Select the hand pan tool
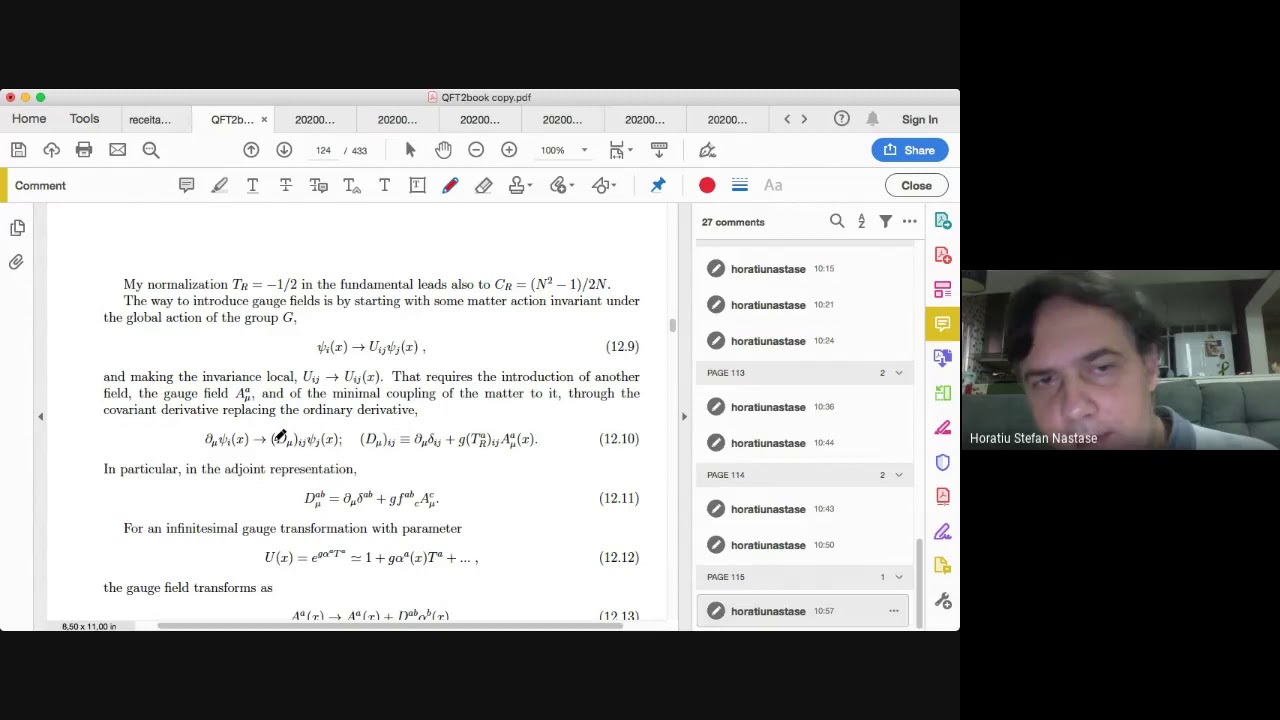1280x720 pixels. click(x=443, y=150)
